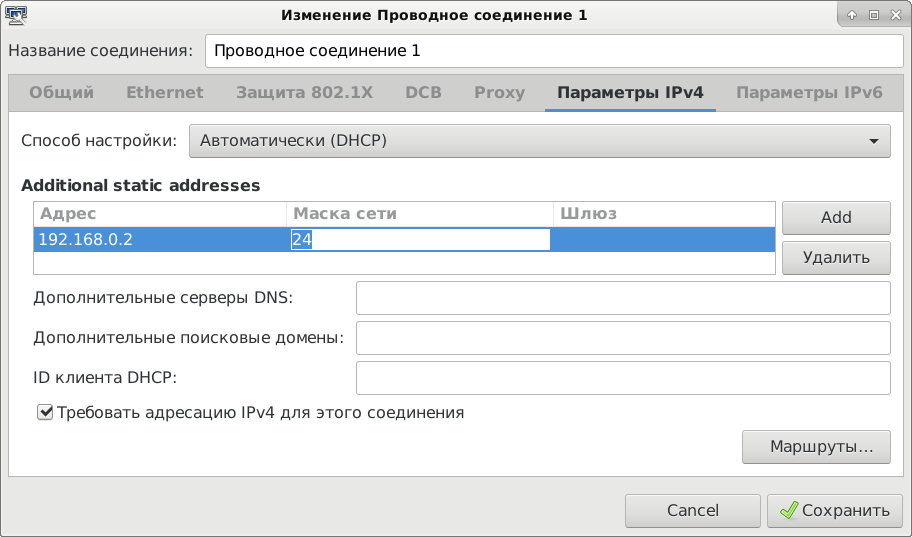Viewport: 912px width, 537px height.
Task: Go to the Защита 802.1X tab
Action: coord(304,93)
